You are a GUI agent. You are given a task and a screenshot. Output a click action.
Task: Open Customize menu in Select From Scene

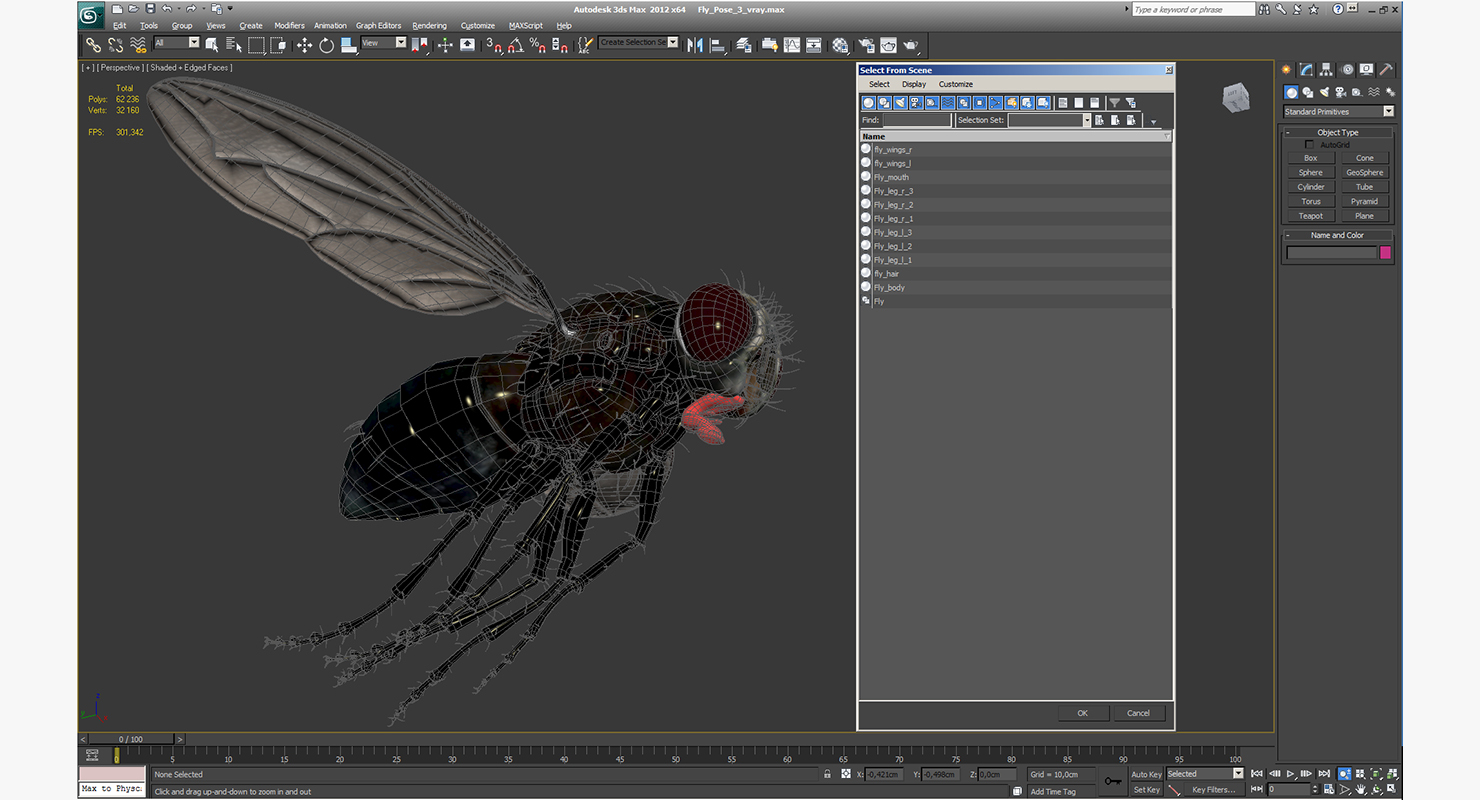[x=956, y=85]
